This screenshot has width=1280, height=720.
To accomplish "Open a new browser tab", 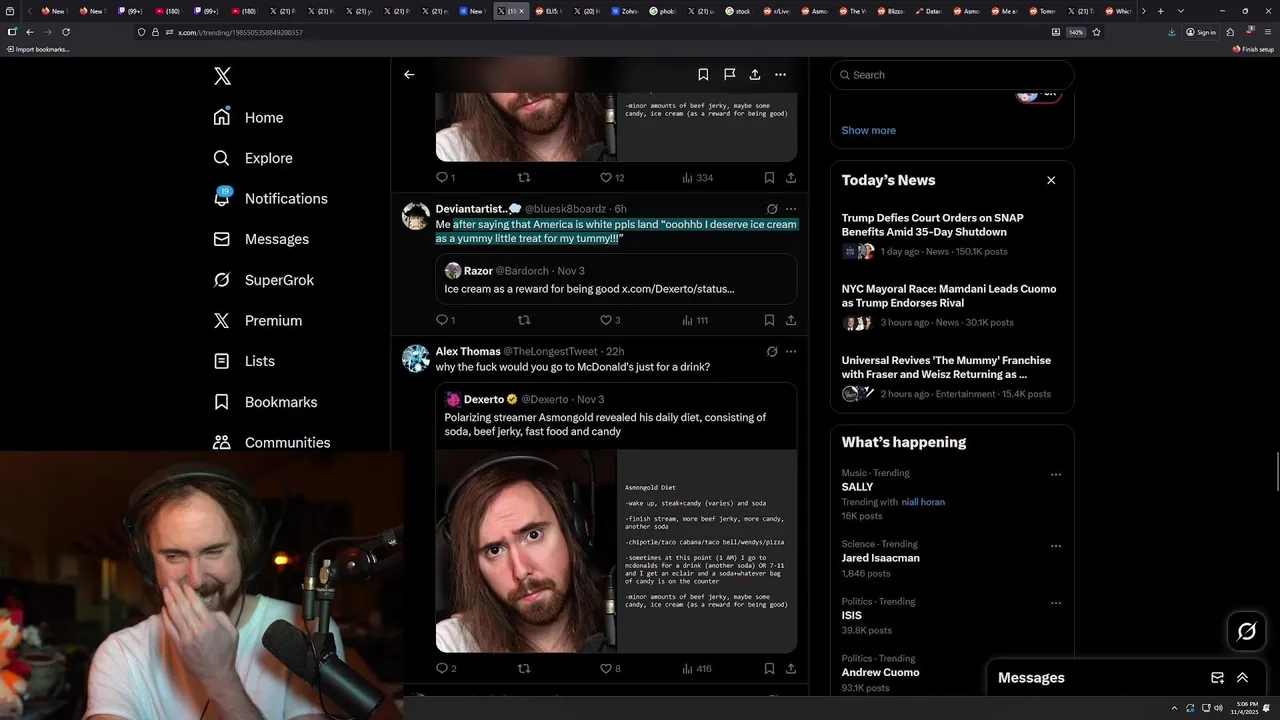I will coord(1160,11).
